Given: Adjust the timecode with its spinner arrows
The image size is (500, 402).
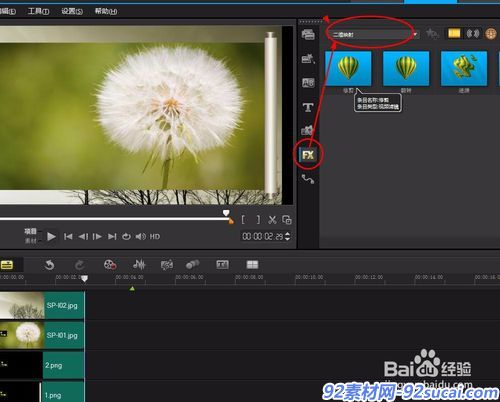Looking at the screenshot, I should (x=288, y=237).
